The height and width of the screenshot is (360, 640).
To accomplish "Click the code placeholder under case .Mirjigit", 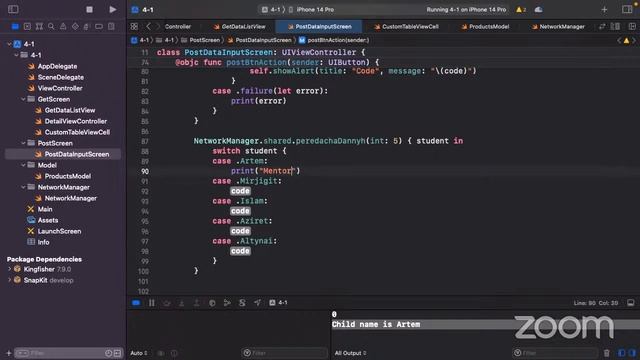I will click(x=240, y=191).
